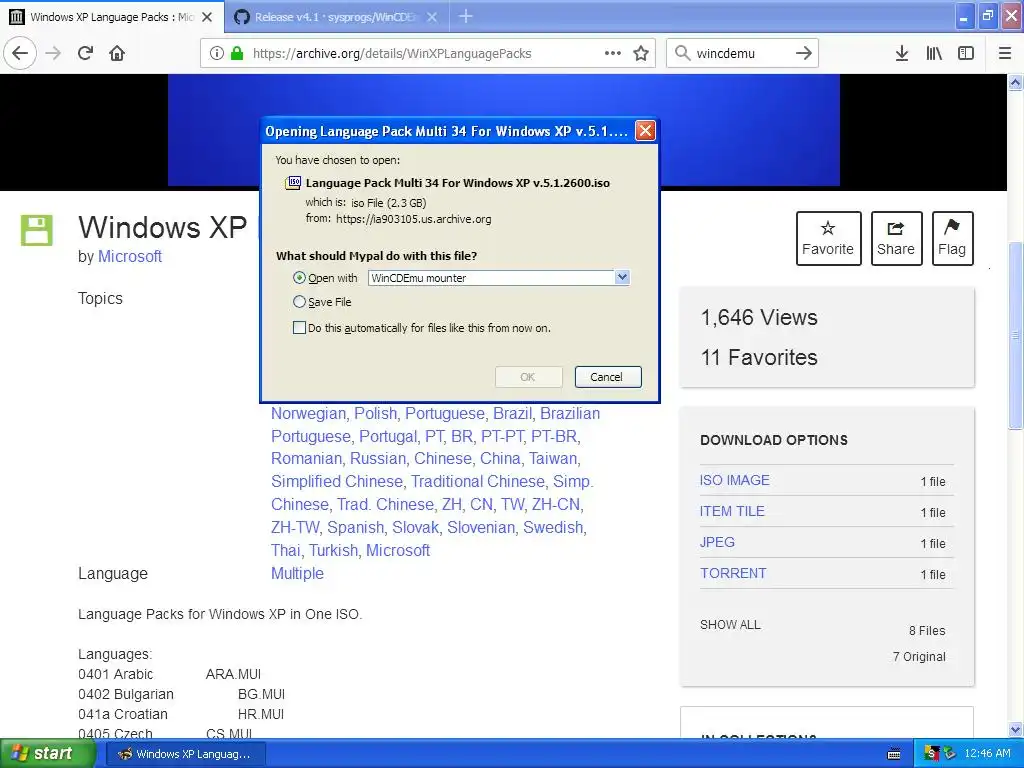Check Do this automatically for files like this
This screenshot has width=1024, height=768.
pos(299,328)
